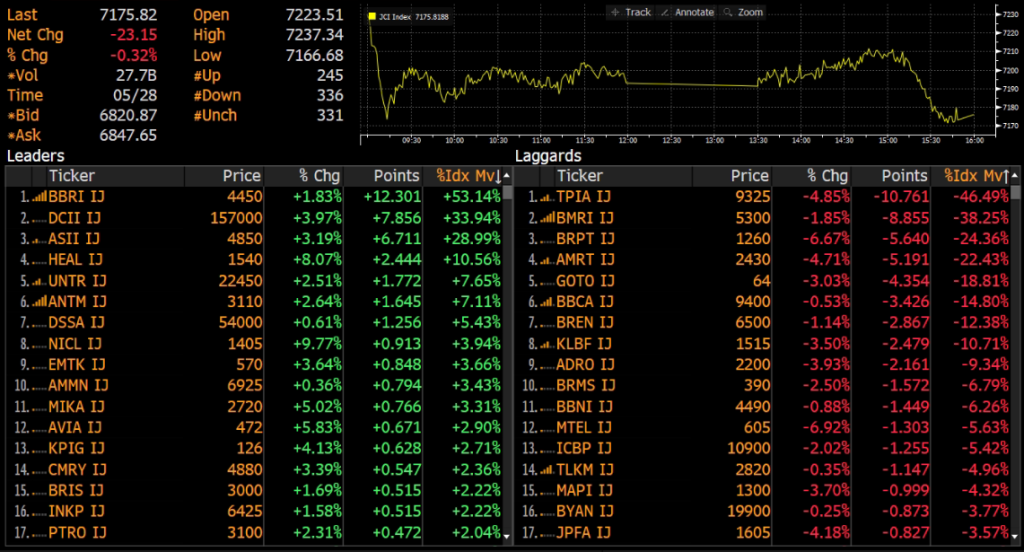Select BBRI IJ ticker in Leaders

[76, 197]
